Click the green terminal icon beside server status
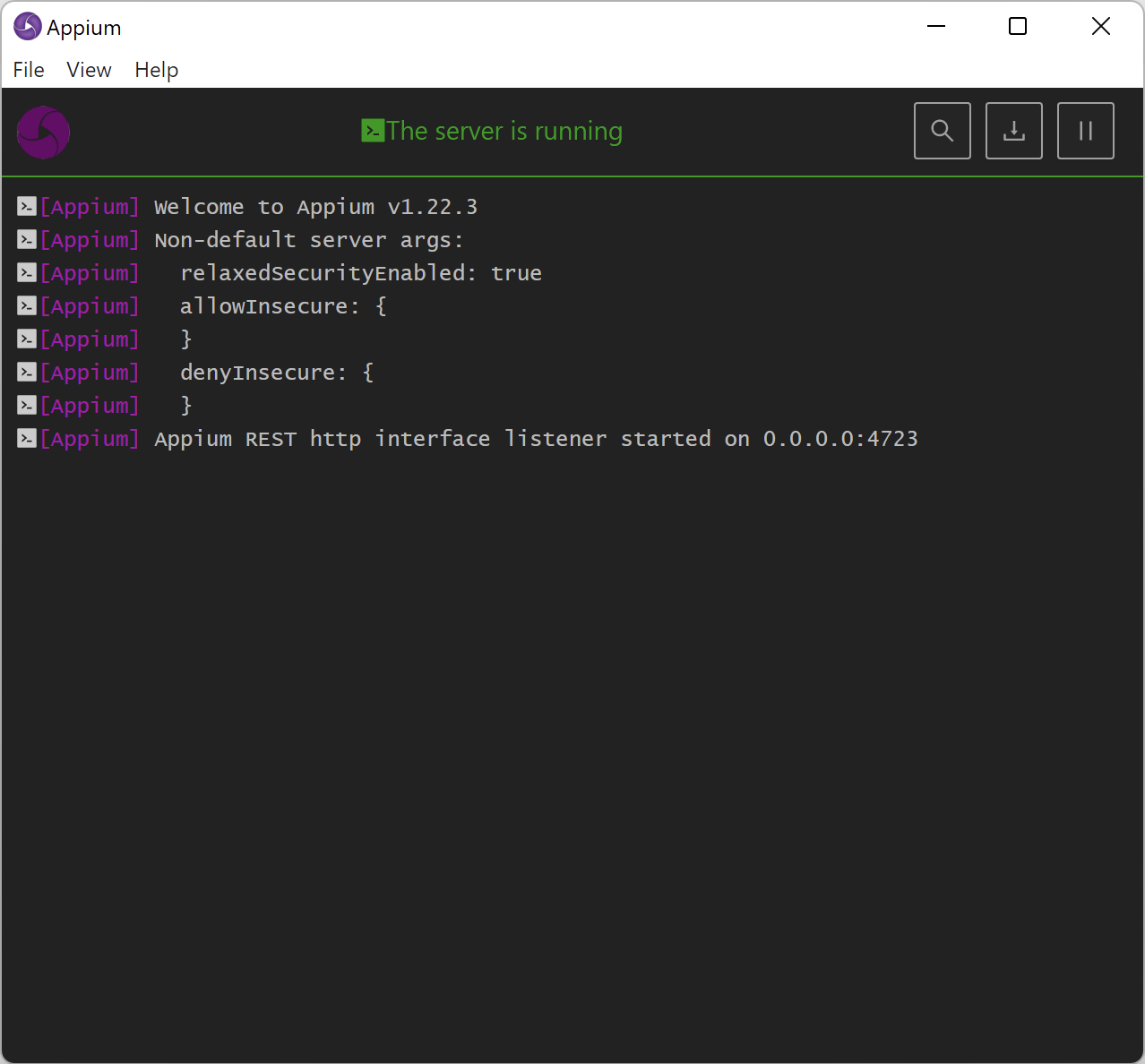The width and height of the screenshot is (1145, 1064). 373,131
